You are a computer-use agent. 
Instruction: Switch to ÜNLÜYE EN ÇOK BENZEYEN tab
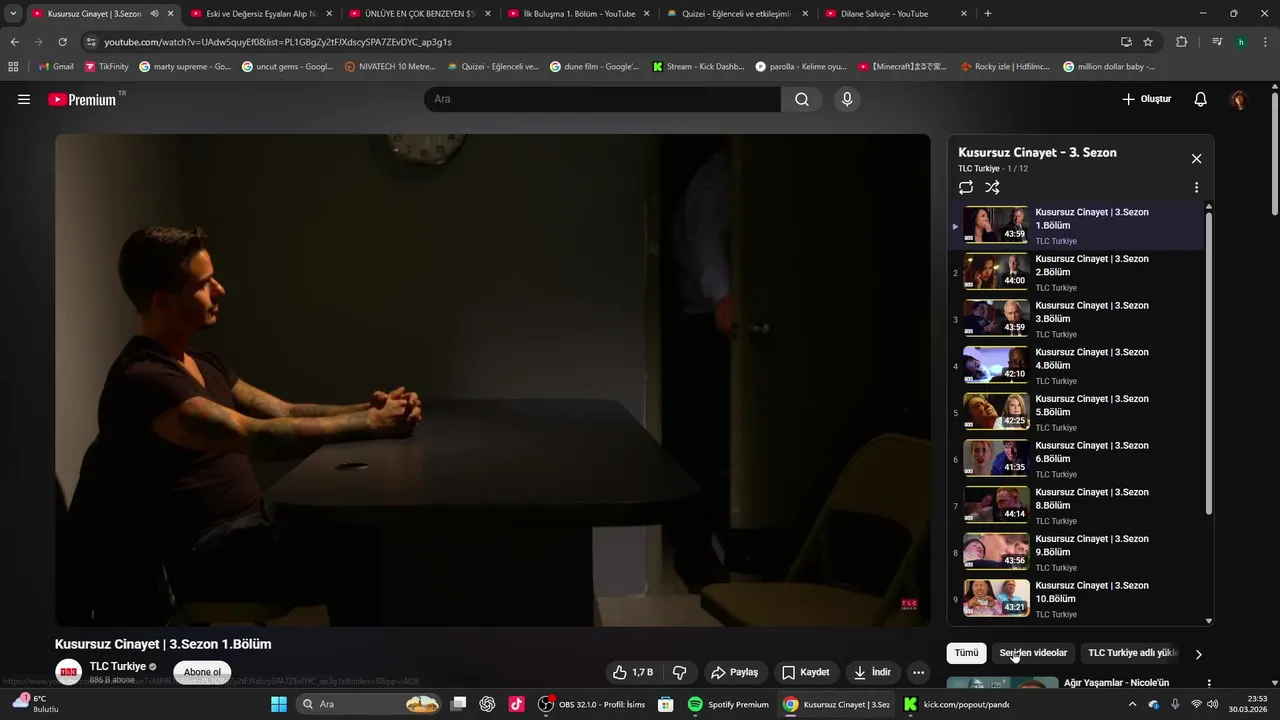pos(418,14)
